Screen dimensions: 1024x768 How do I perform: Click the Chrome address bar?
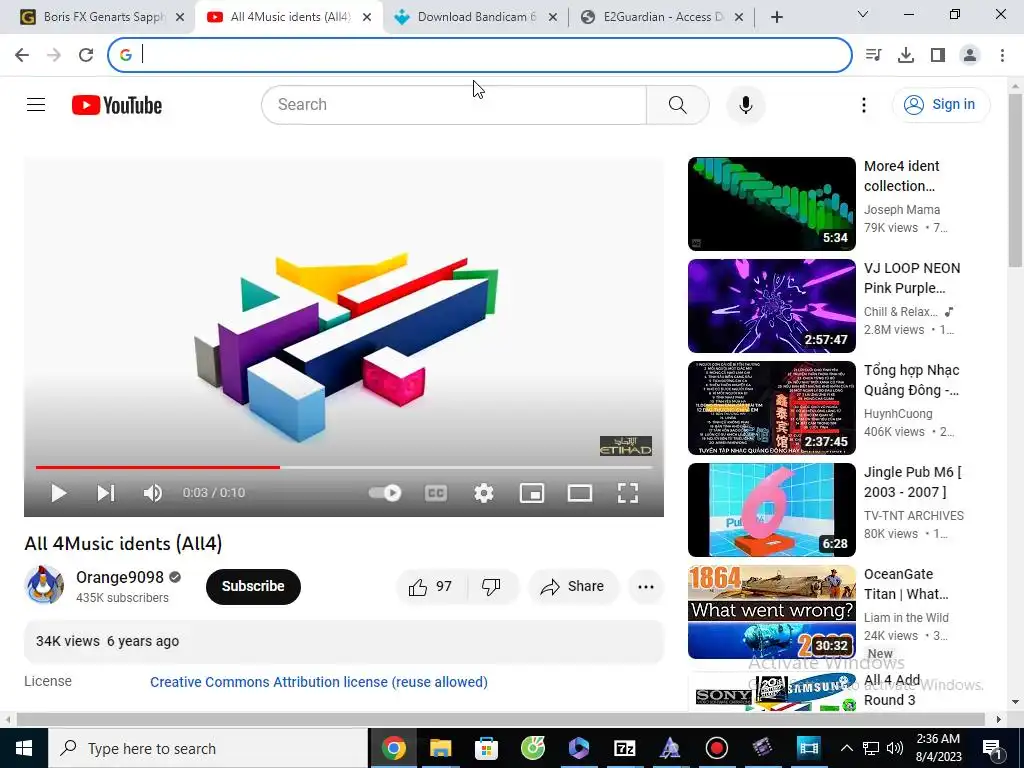[480, 55]
